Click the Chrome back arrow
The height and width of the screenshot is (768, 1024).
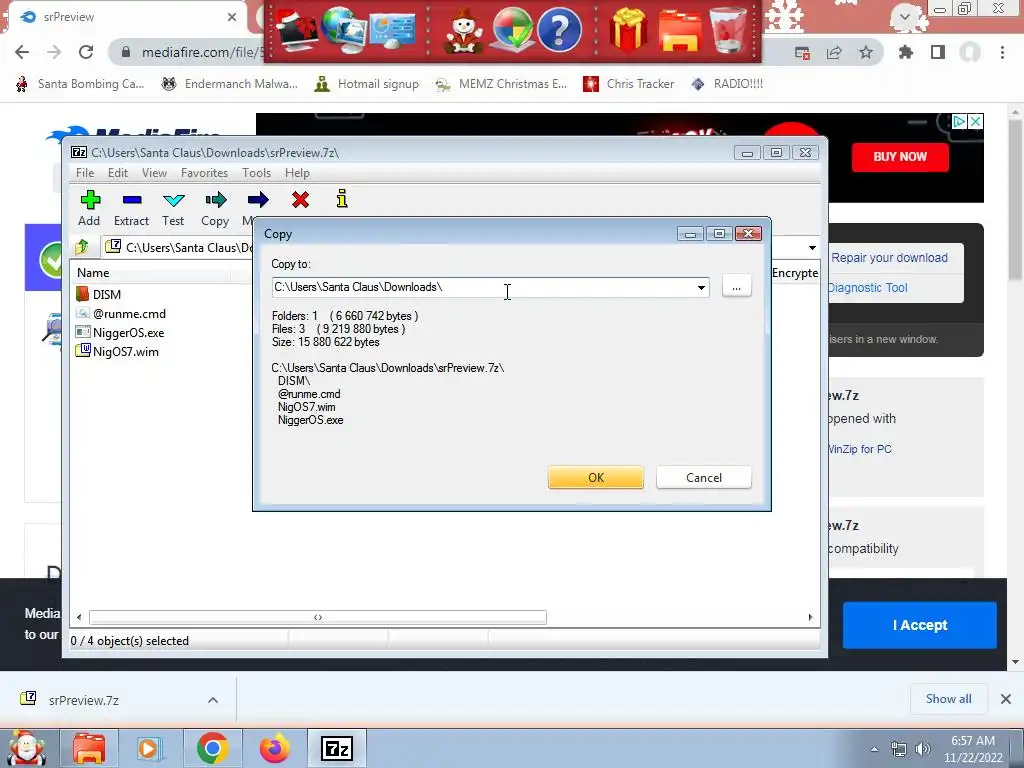pos(22,52)
